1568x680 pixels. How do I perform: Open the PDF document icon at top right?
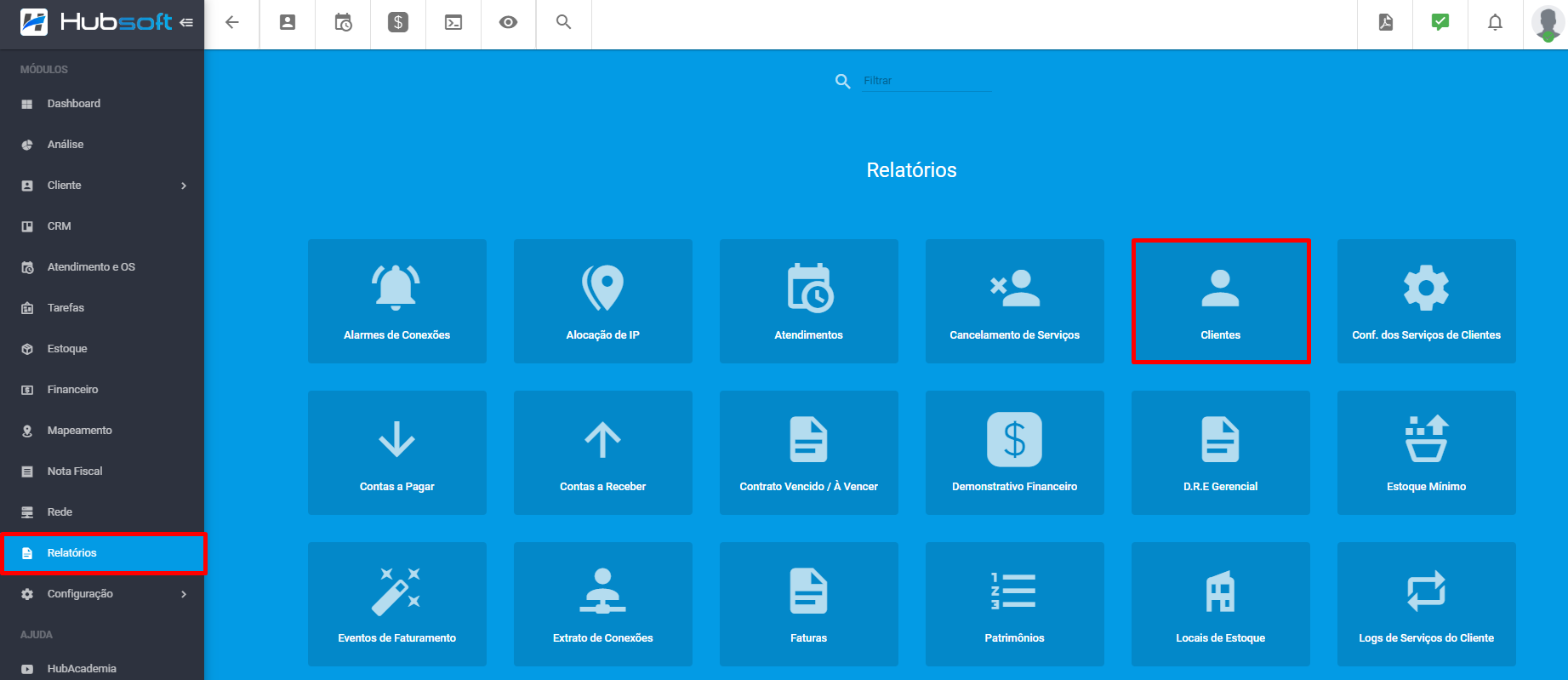point(1386,23)
